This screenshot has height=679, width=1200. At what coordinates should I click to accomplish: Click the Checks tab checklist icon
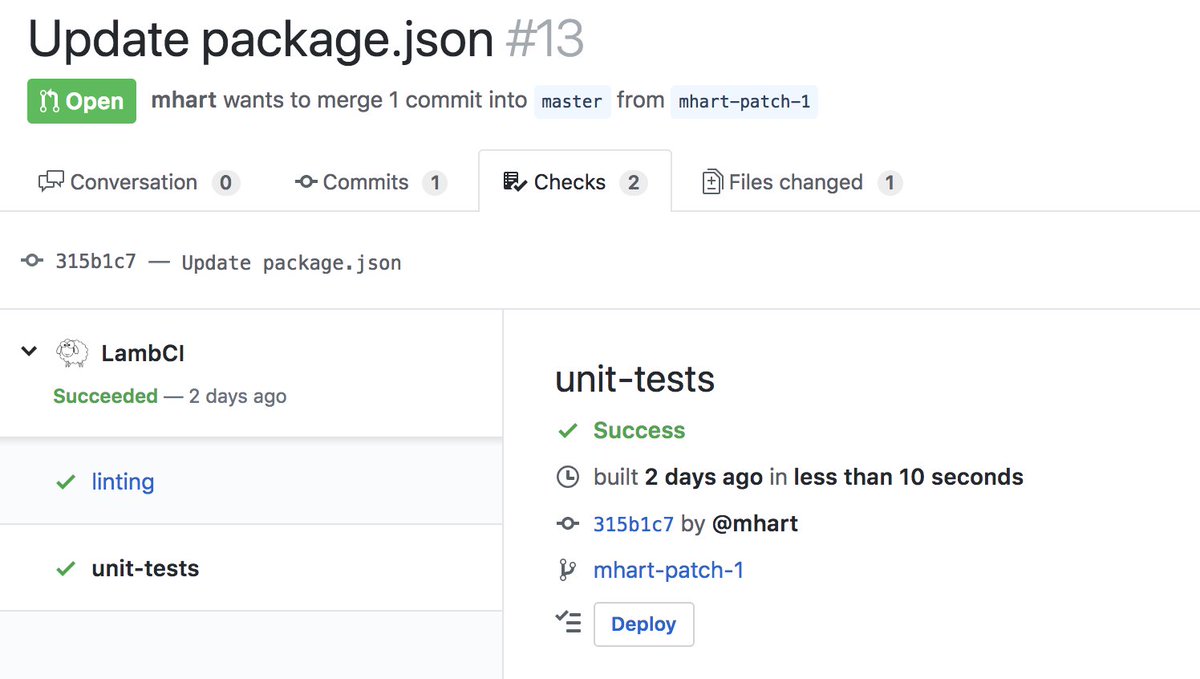[x=514, y=182]
